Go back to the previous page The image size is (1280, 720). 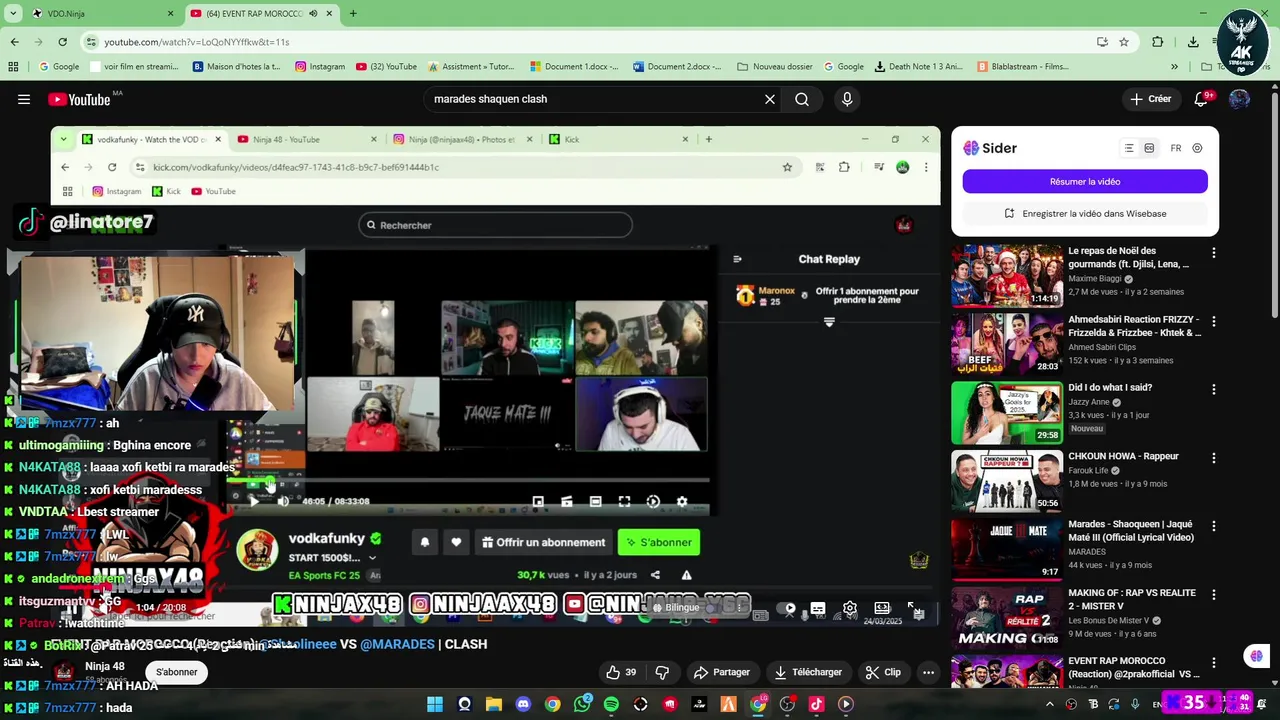(x=14, y=42)
